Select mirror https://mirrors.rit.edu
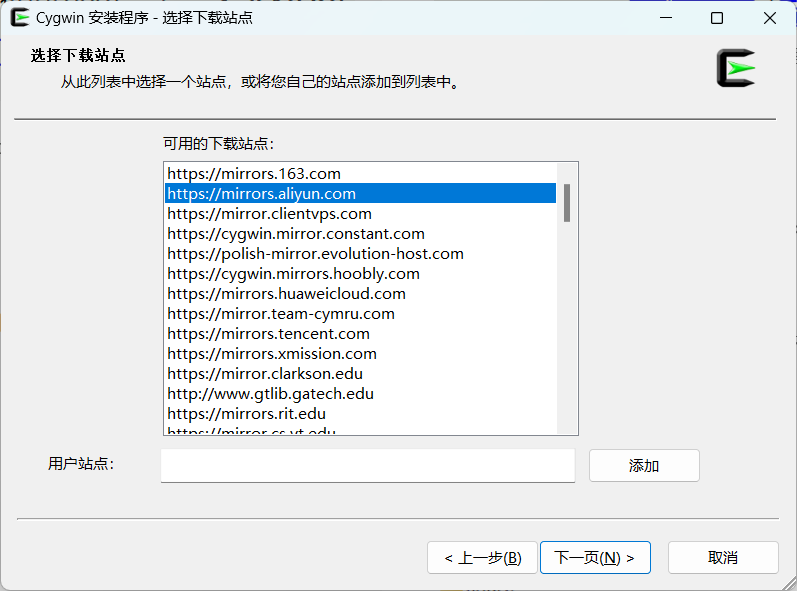This screenshot has height=591, width=797. coord(360,414)
